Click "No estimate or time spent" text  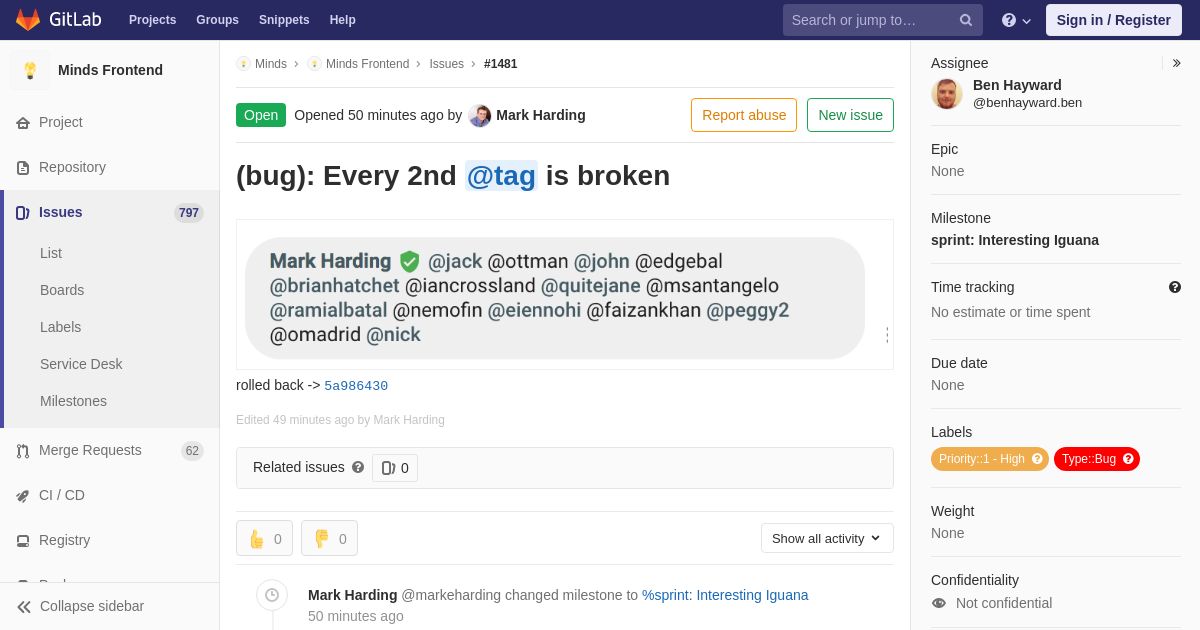click(x=1011, y=312)
